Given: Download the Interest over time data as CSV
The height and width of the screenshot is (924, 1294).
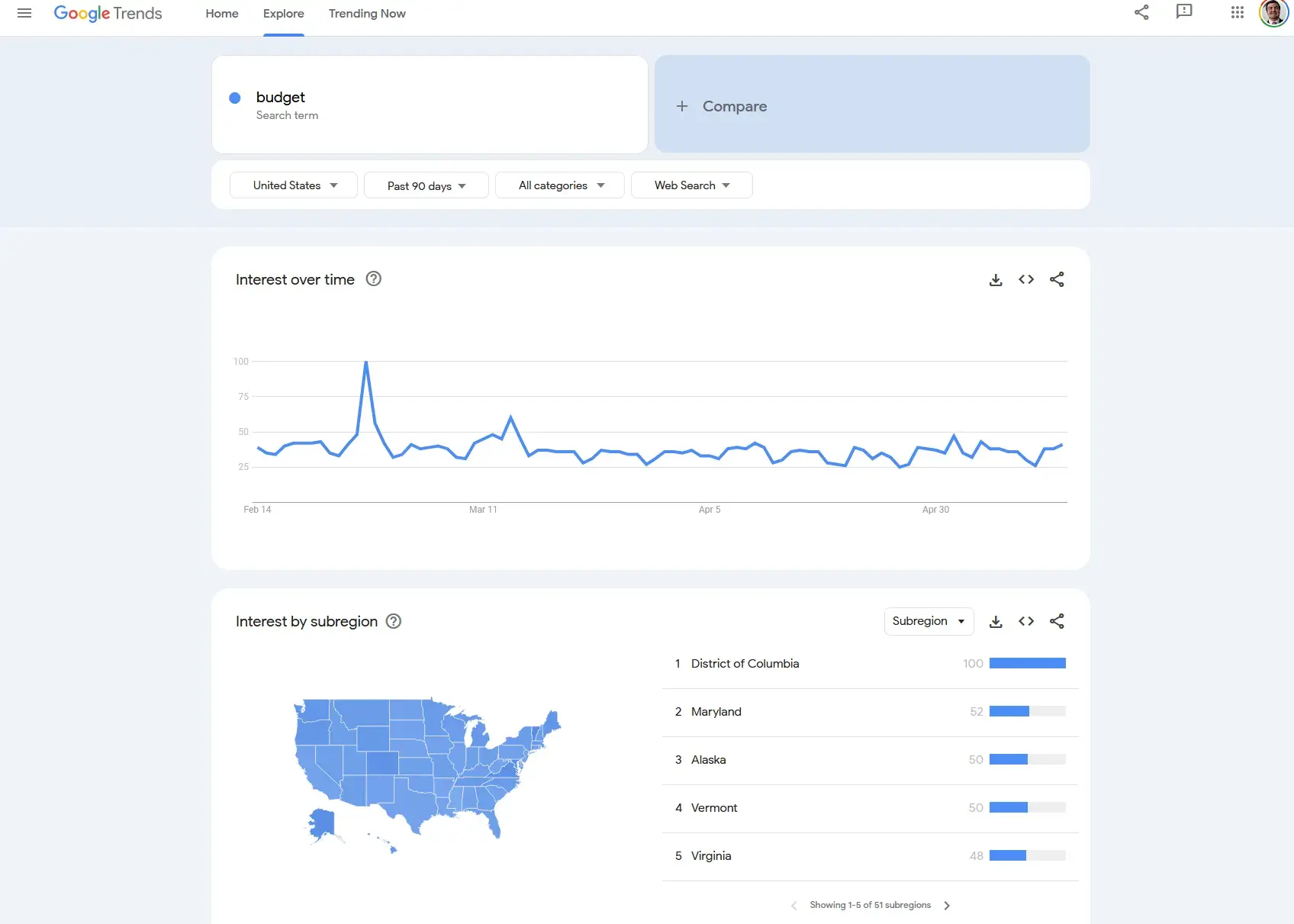Looking at the screenshot, I should pyautogui.click(x=996, y=279).
